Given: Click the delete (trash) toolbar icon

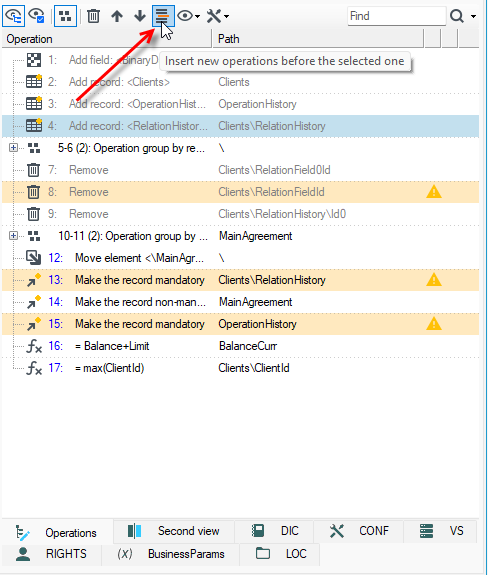Looking at the screenshot, I should pyautogui.click(x=93, y=16).
